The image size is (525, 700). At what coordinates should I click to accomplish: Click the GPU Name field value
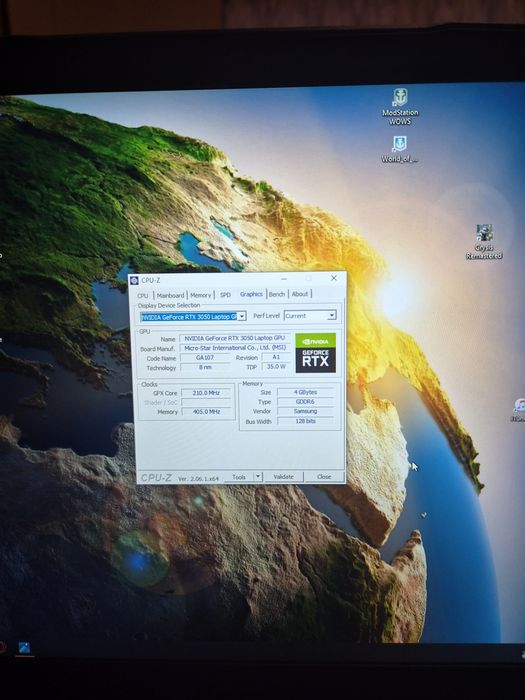[235, 338]
